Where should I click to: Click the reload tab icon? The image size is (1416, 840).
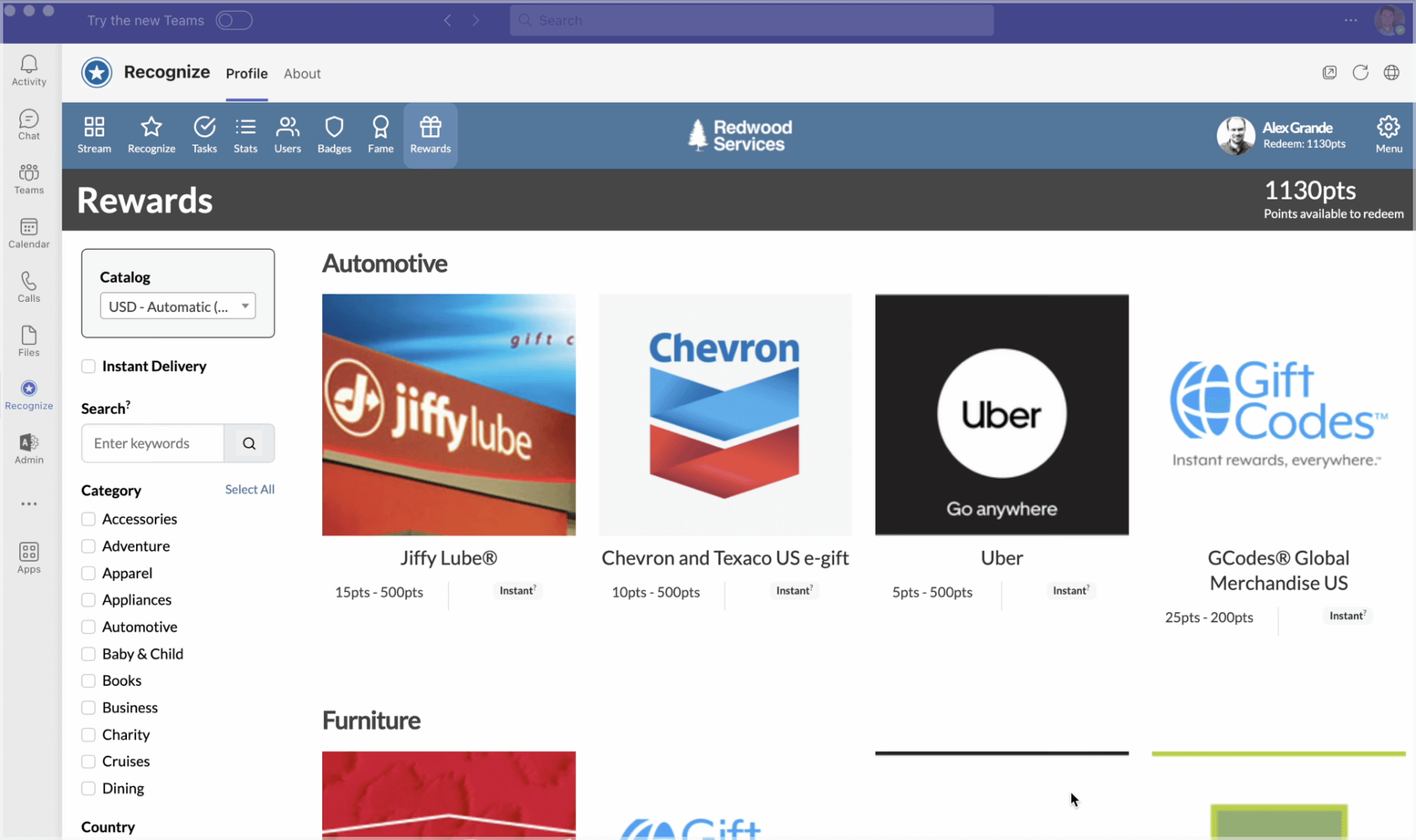point(1360,73)
